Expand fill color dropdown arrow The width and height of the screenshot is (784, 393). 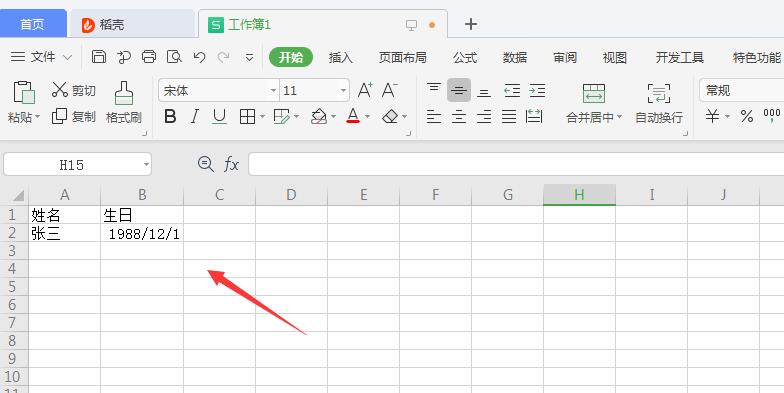coord(334,117)
